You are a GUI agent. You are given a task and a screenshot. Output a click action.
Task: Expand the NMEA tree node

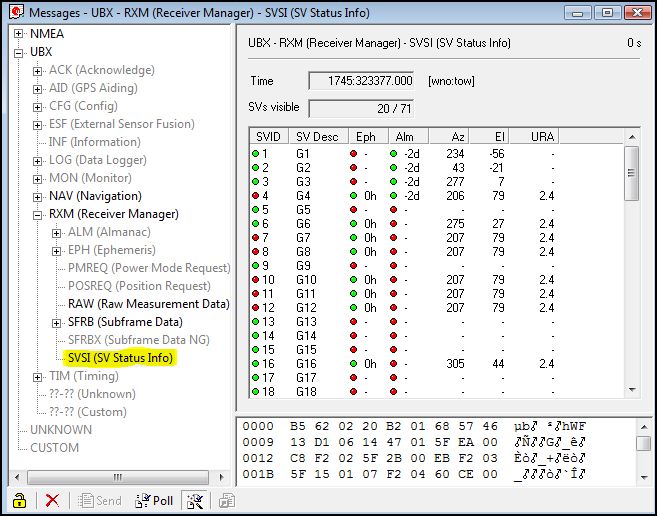(19, 34)
